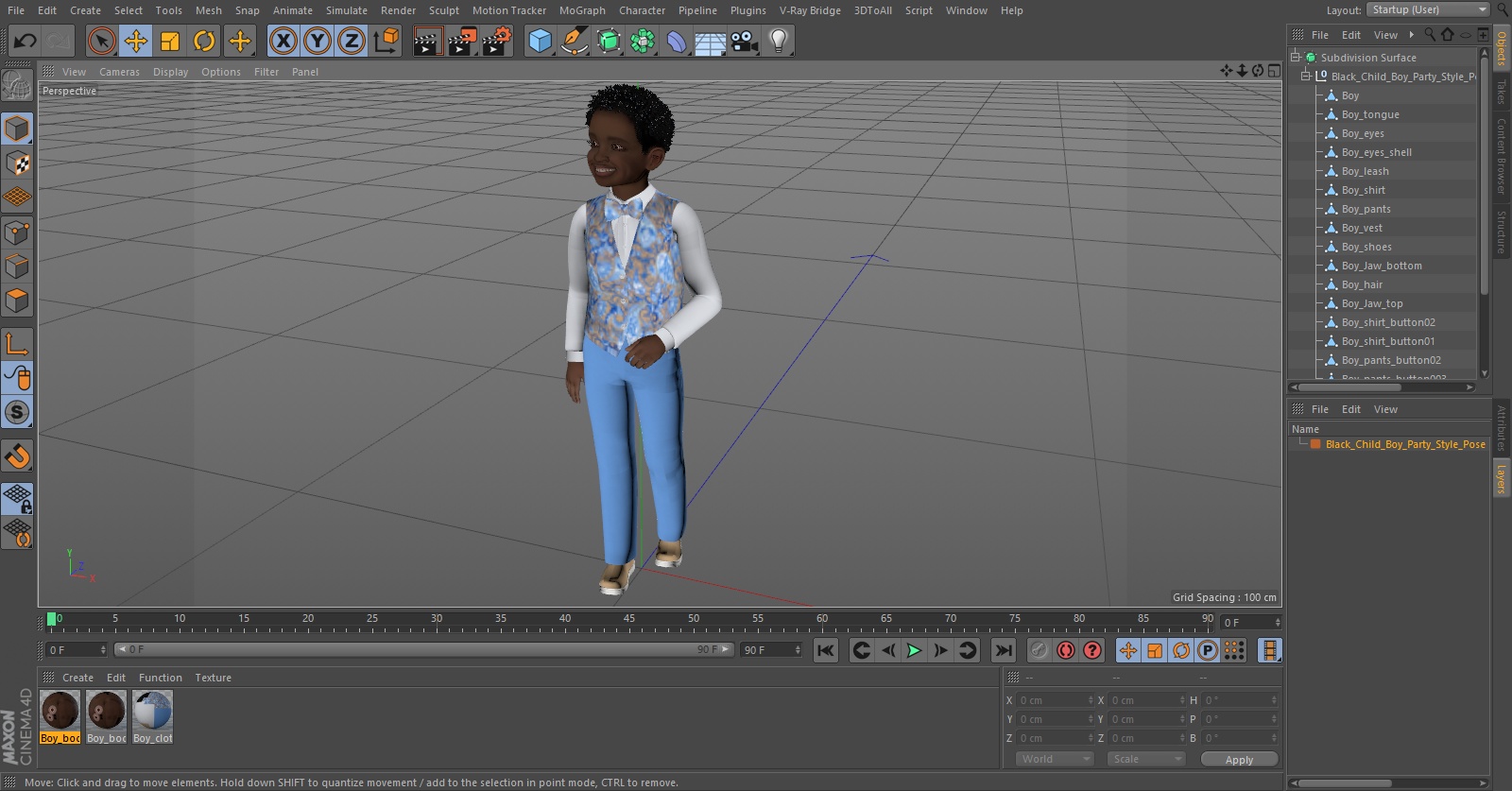1512x791 pixels.
Task: Open the Layout dropdown Startup (User)
Action: pos(1428,9)
